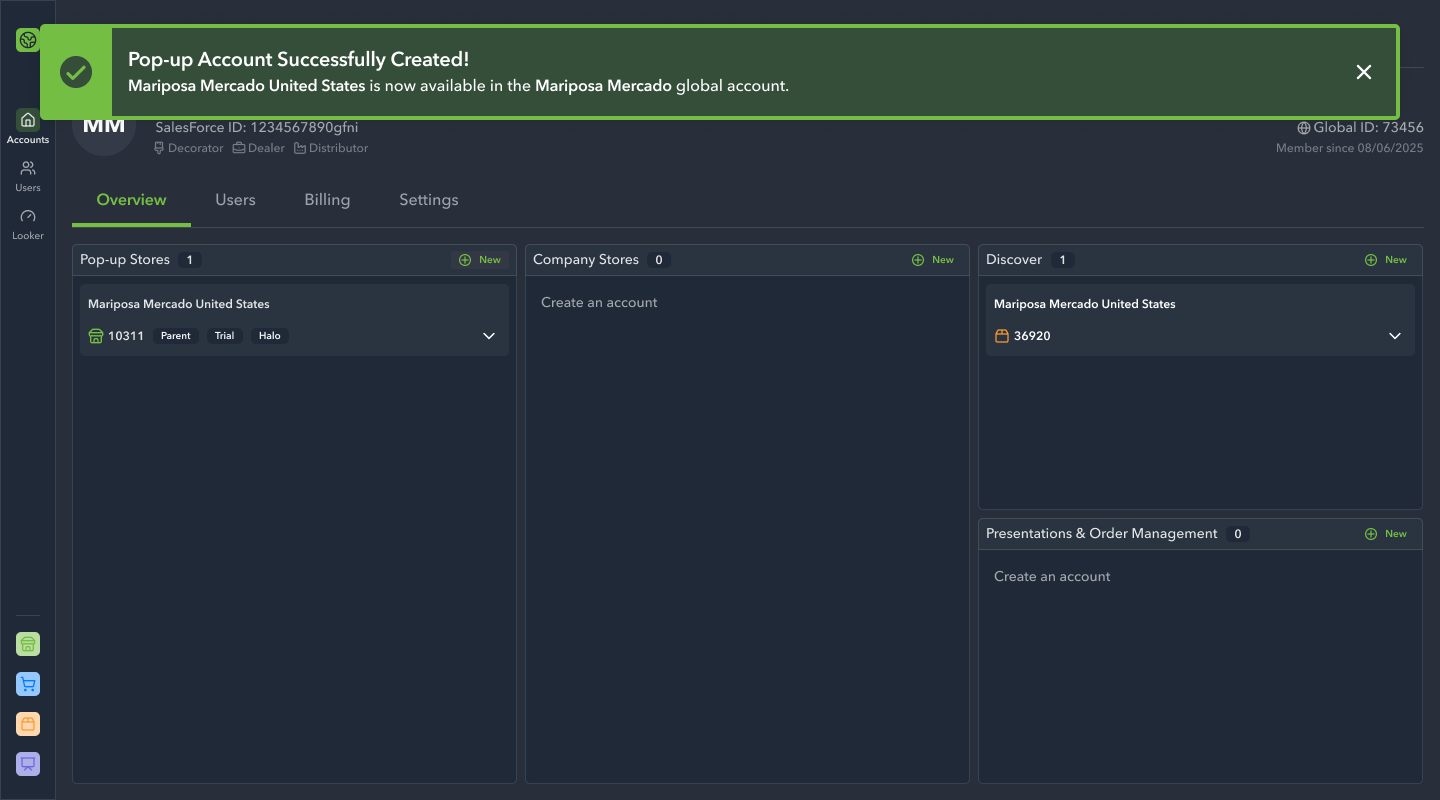Create a new Company Store
Screen dimensions: 1440x800
coord(933,260)
